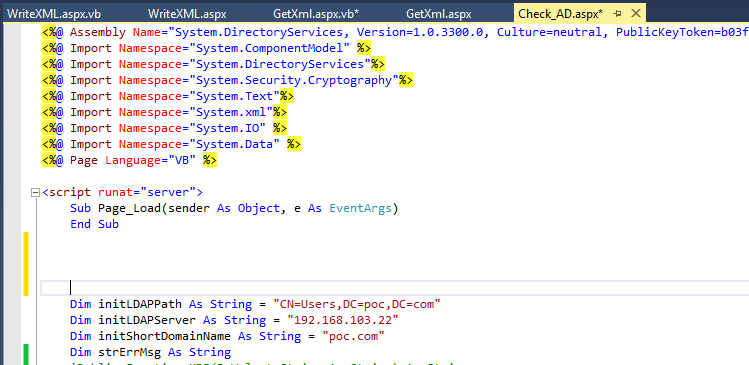
Task: Click the Language="VB" page directive
Action: [x=150, y=160]
